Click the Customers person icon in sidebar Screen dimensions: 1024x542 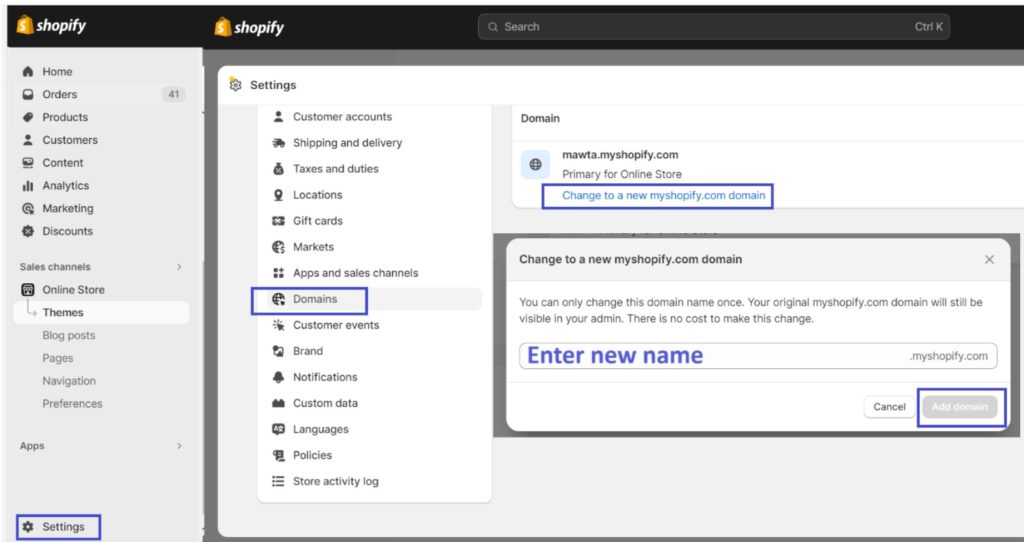pyautogui.click(x=27, y=140)
